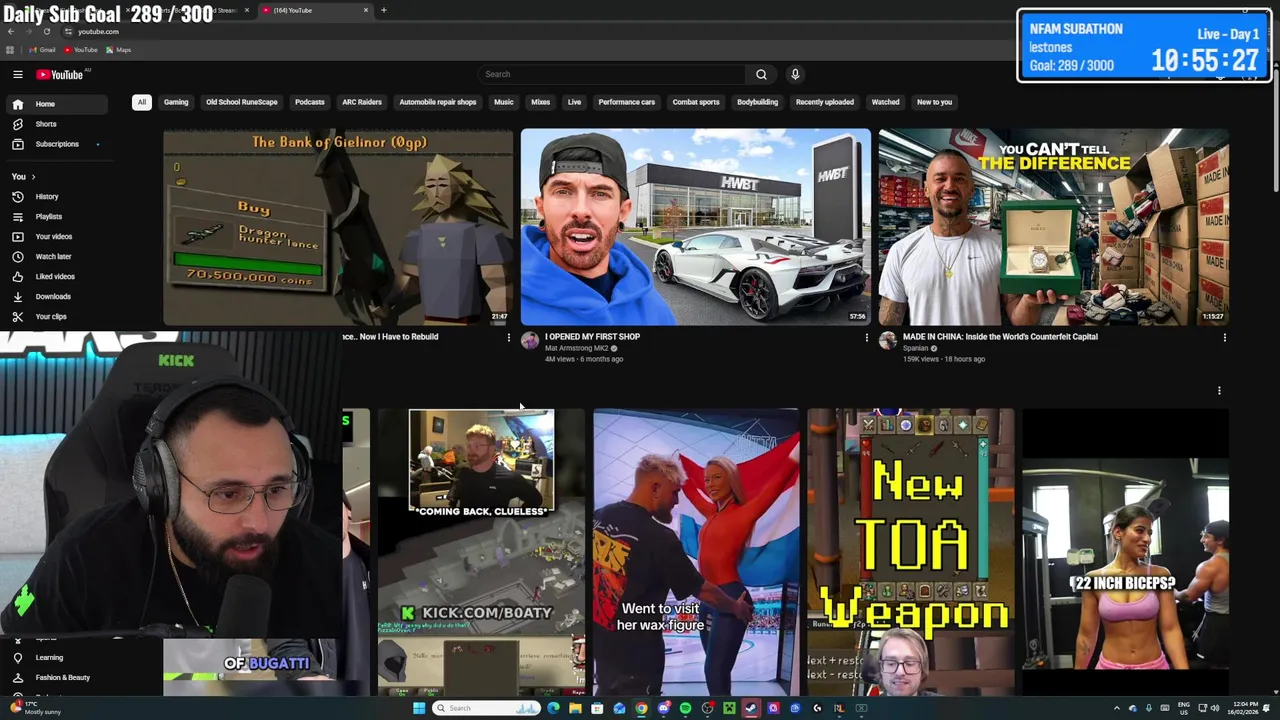This screenshot has width=1280, height=720.
Task: Open Your videos in sidebar
Action: [x=55, y=237]
